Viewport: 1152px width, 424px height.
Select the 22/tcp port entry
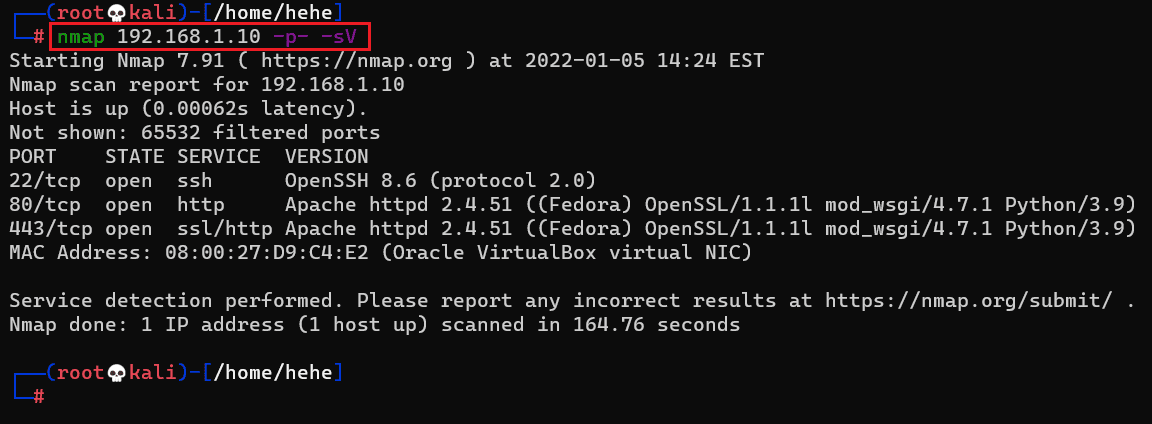pyautogui.click(x=44, y=181)
